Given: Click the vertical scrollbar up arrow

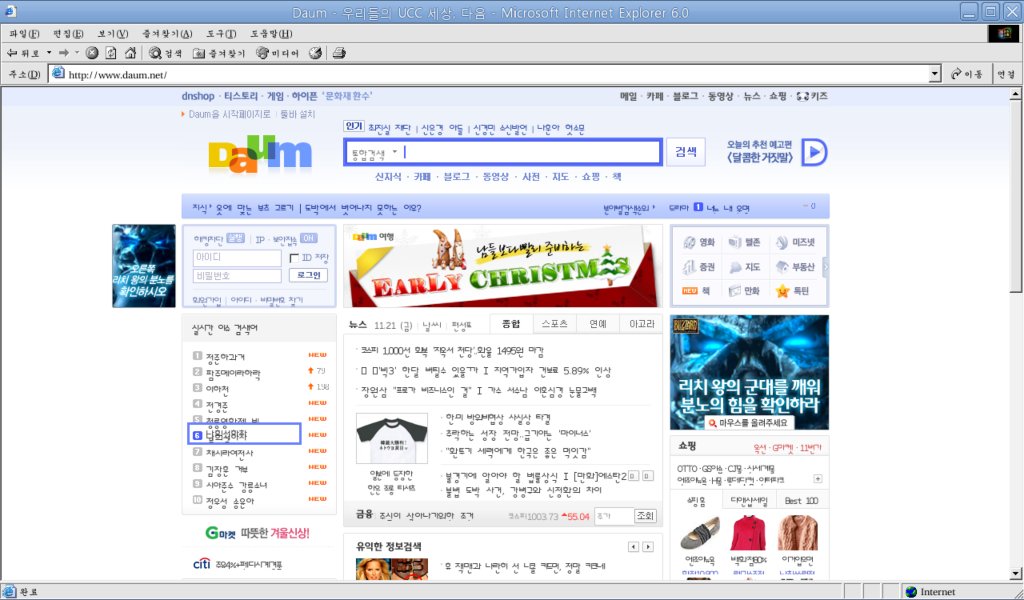Looking at the screenshot, I should pos(1016,94).
